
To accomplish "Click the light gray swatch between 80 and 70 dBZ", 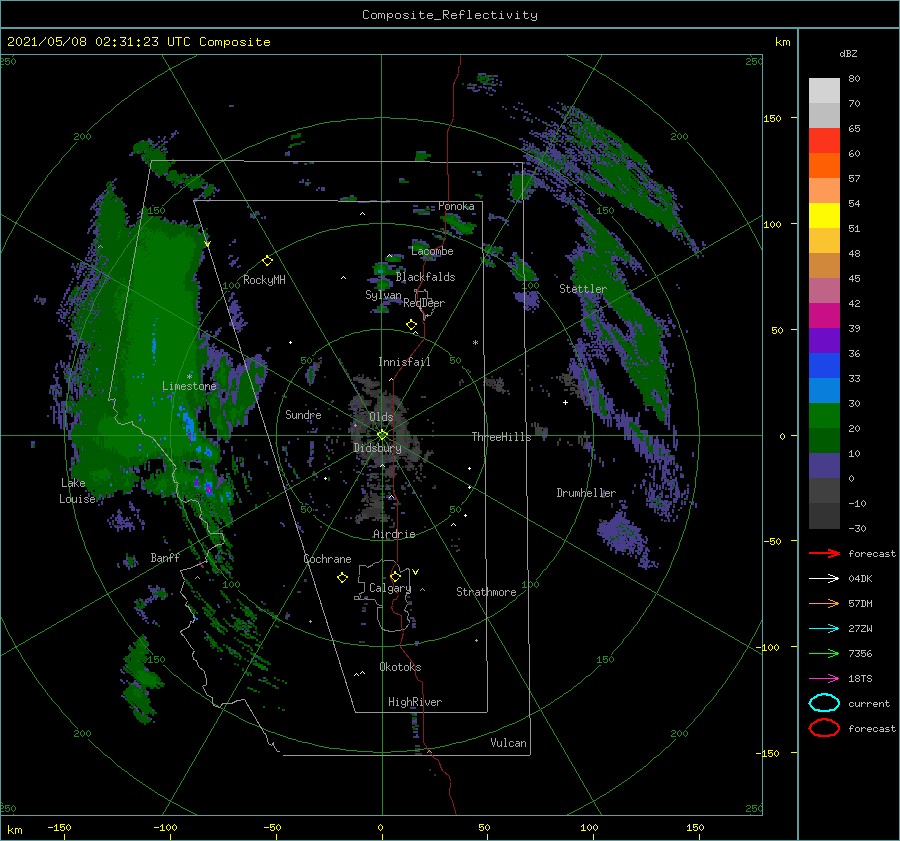I will coord(824,91).
